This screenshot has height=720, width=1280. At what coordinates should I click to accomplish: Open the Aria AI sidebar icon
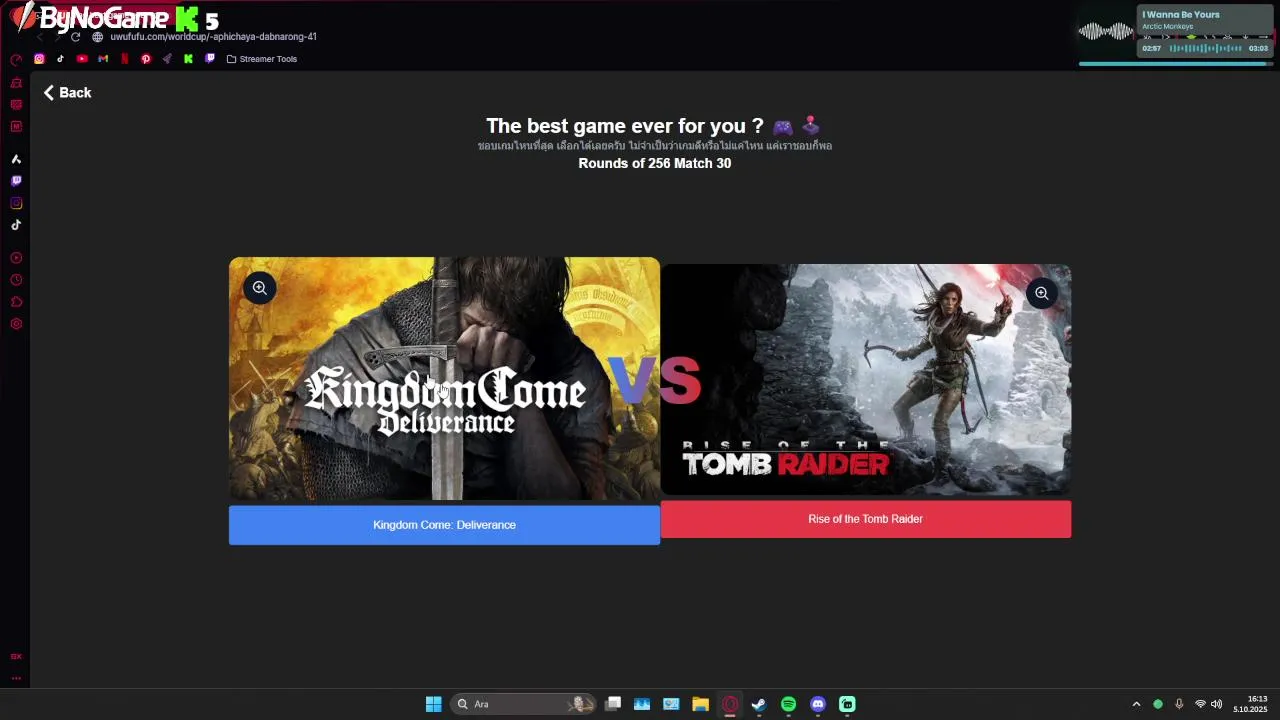click(x=16, y=159)
